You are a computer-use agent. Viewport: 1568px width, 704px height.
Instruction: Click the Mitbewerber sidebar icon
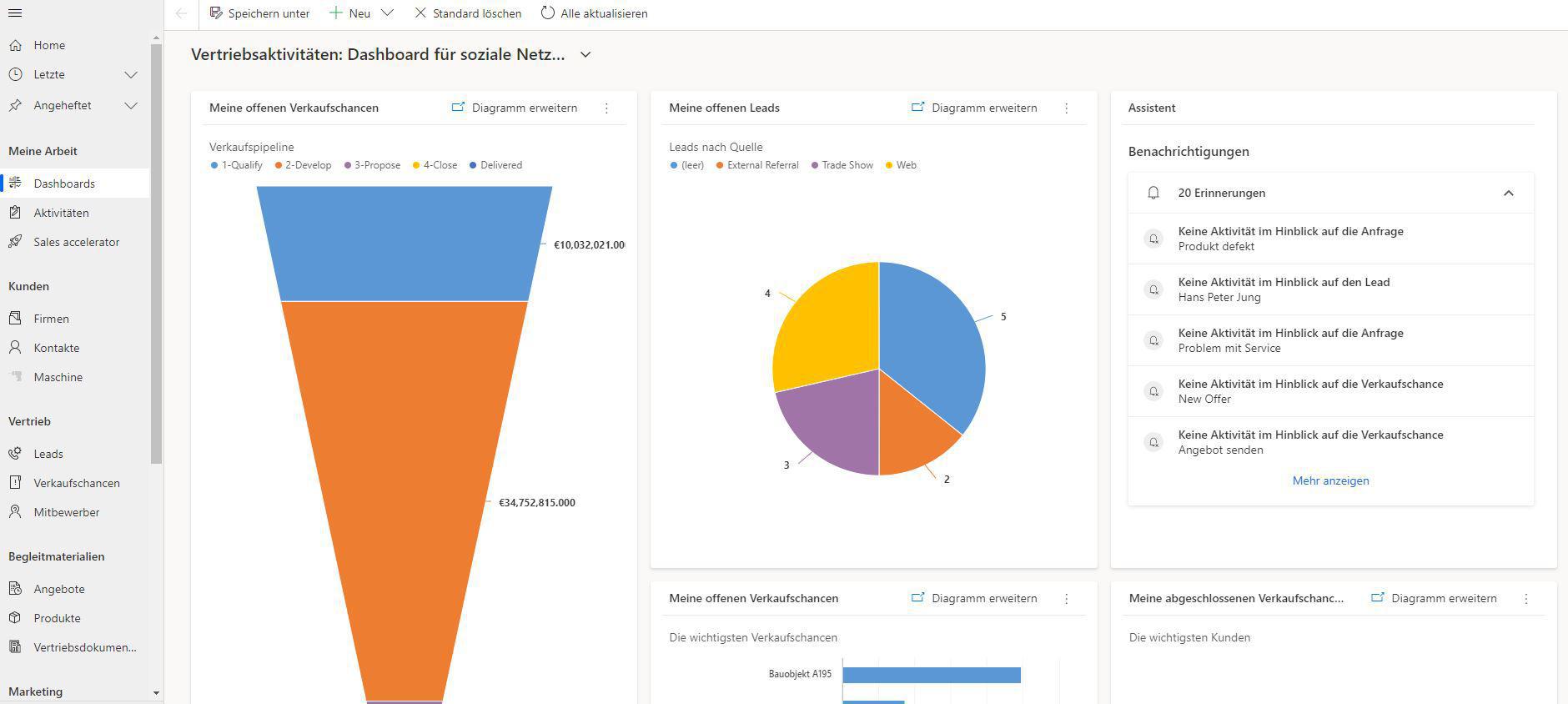tap(15, 512)
